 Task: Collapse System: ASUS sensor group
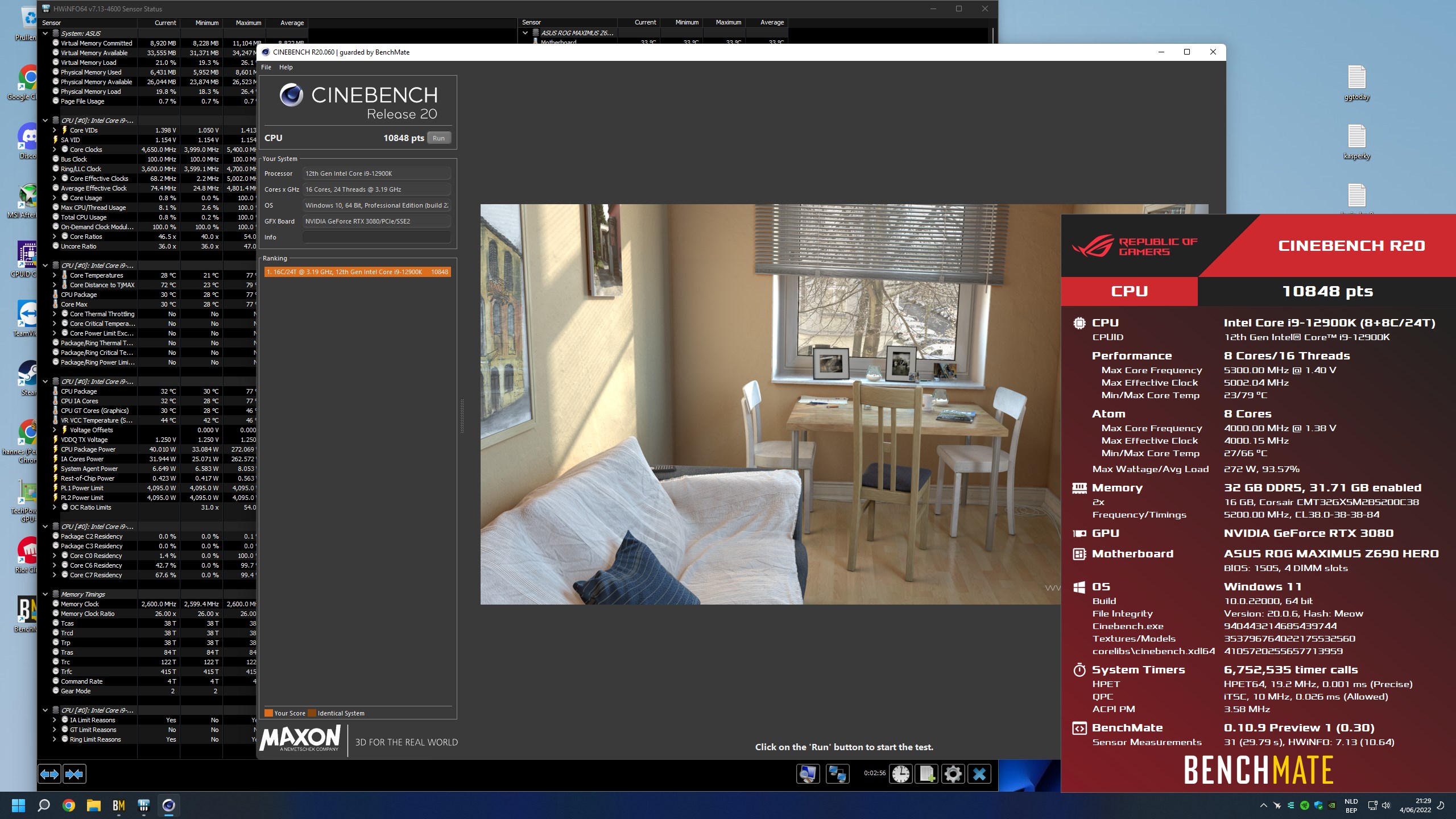click(45, 34)
